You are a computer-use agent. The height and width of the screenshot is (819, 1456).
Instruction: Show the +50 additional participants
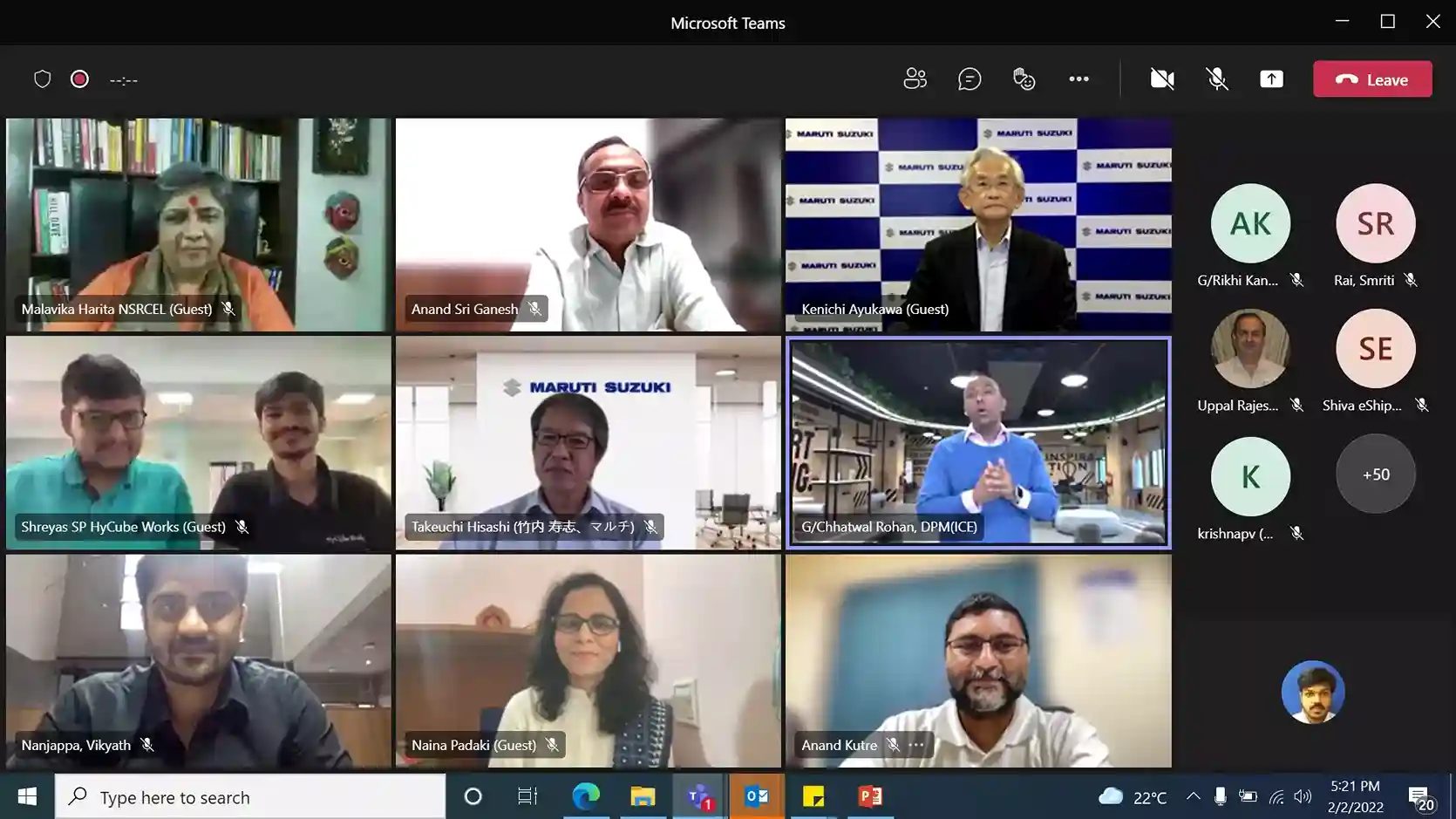1375,474
